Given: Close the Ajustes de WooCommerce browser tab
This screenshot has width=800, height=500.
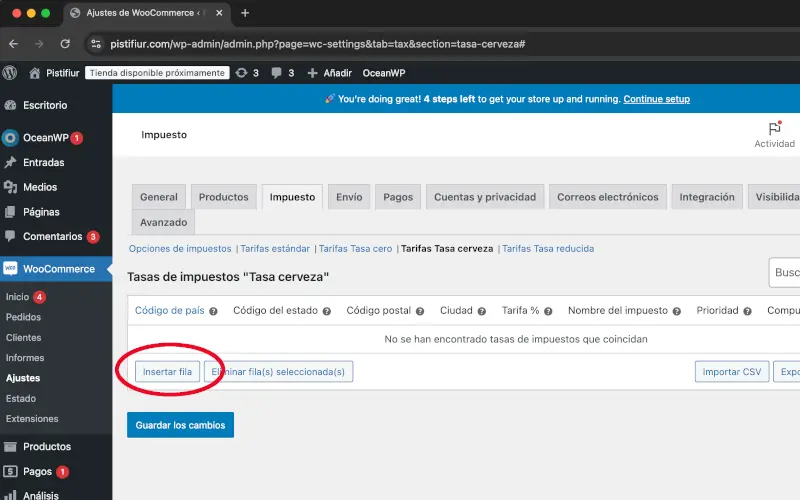Looking at the screenshot, I should click(x=219, y=13).
